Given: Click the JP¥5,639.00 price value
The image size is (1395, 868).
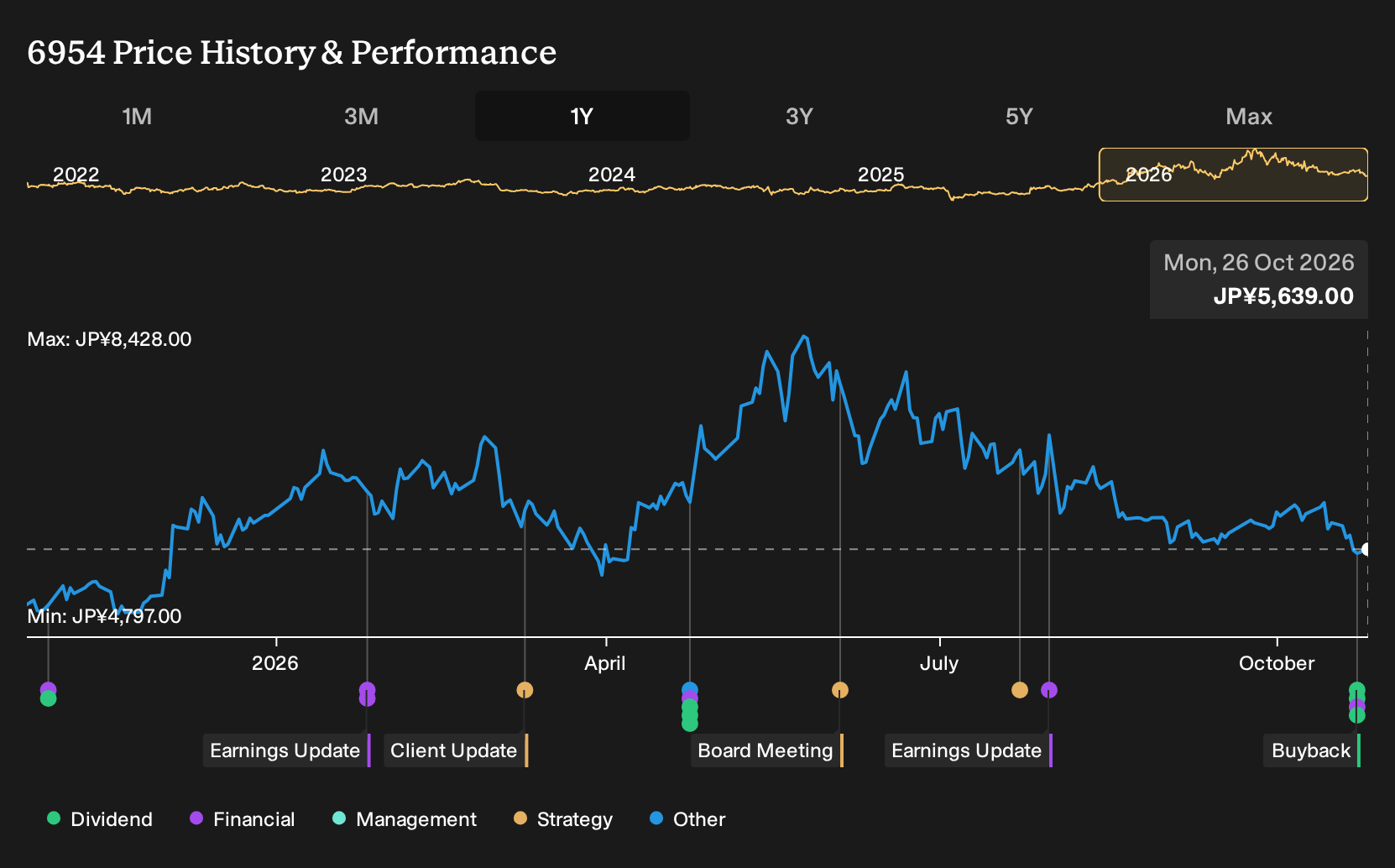Looking at the screenshot, I should [x=1283, y=296].
